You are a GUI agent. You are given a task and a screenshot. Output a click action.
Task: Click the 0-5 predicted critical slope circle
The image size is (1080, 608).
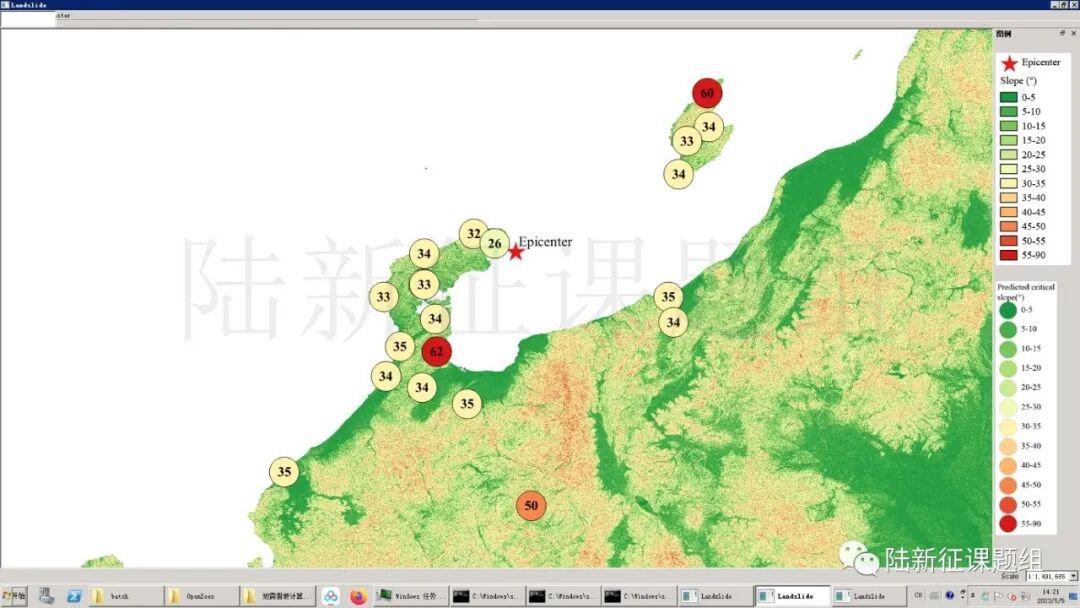[1007, 310]
